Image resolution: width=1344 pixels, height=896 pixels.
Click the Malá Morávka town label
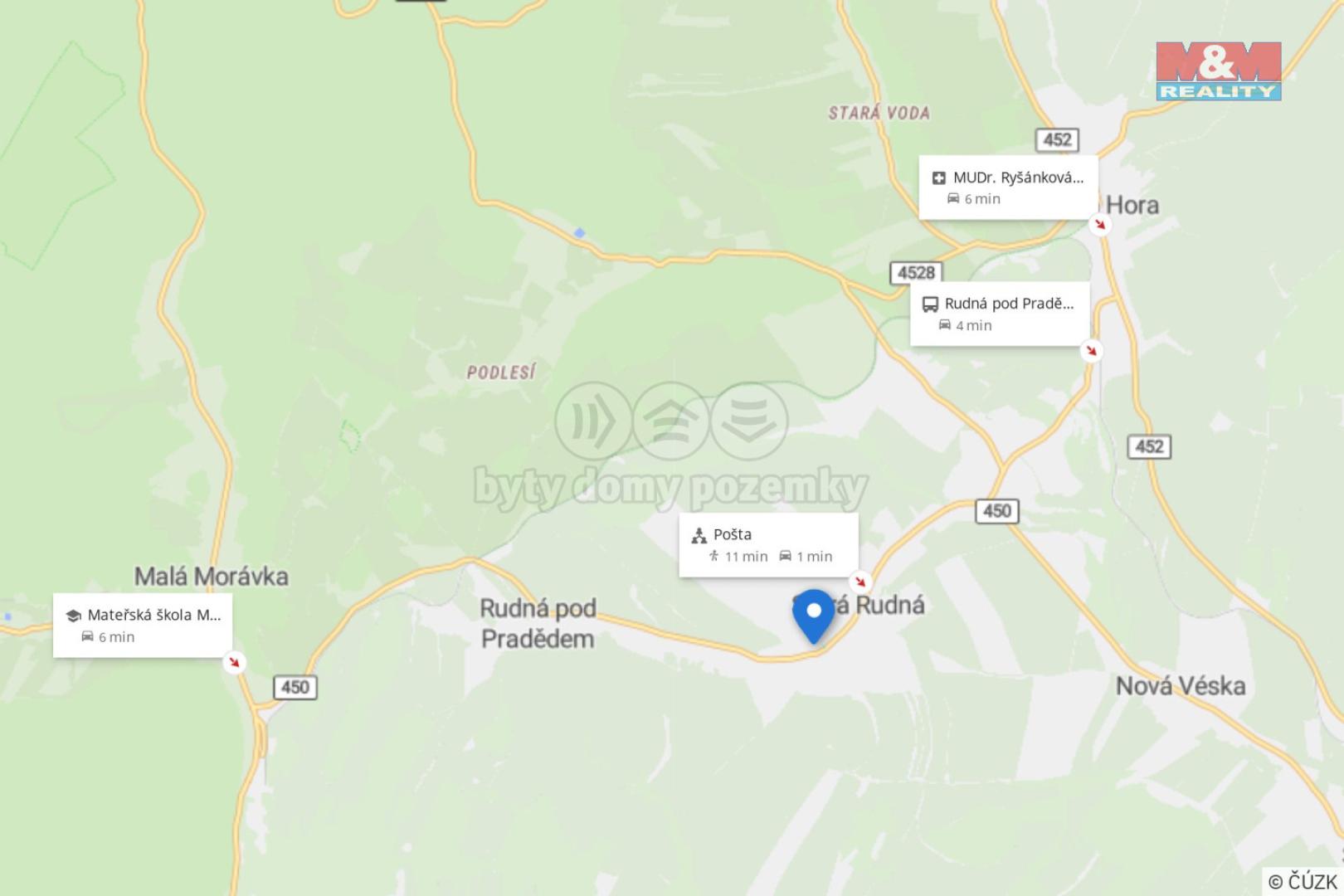point(212,577)
